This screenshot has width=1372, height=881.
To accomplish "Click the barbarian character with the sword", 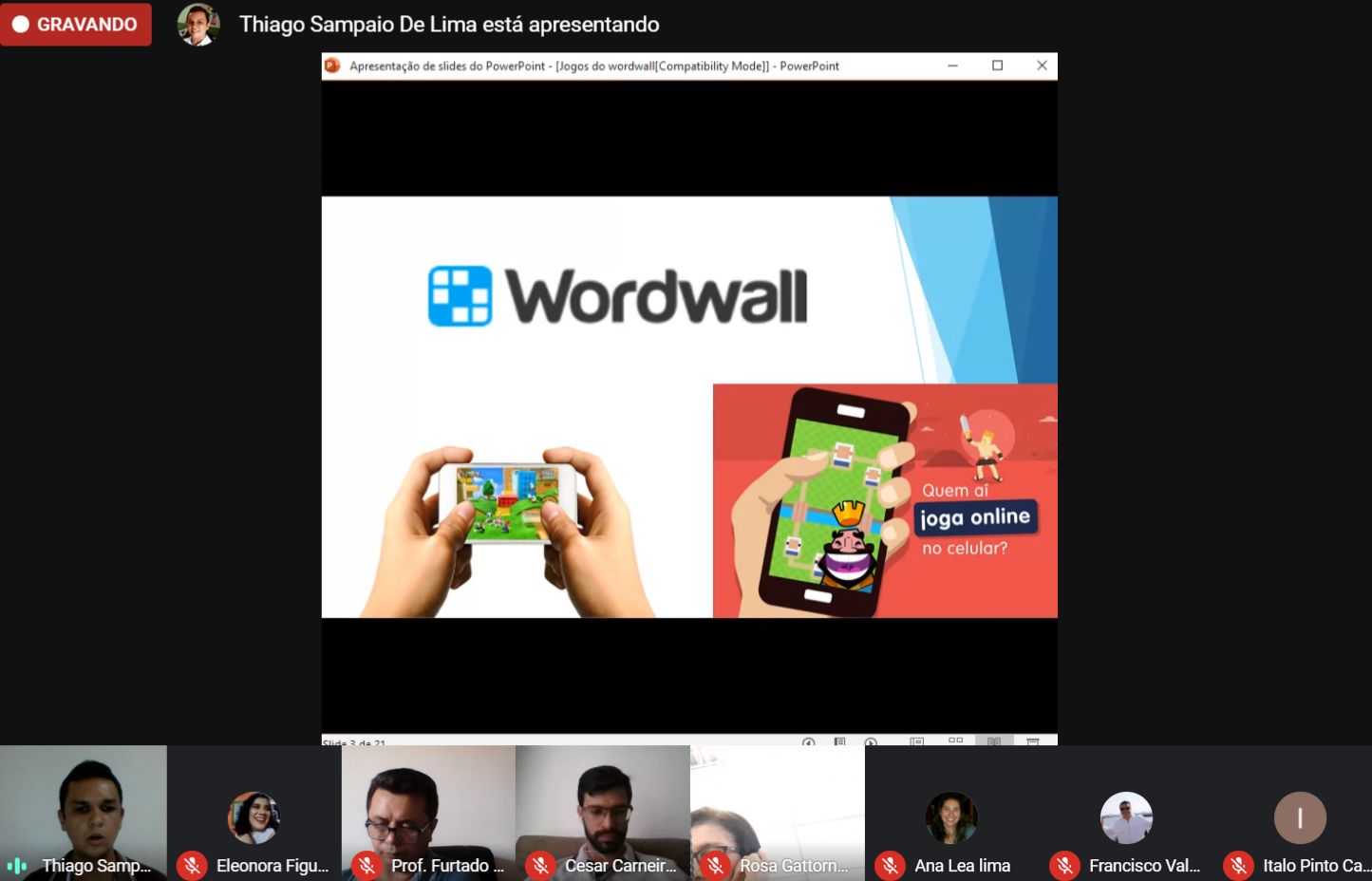I will pyautogui.click(x=984, y=448).
